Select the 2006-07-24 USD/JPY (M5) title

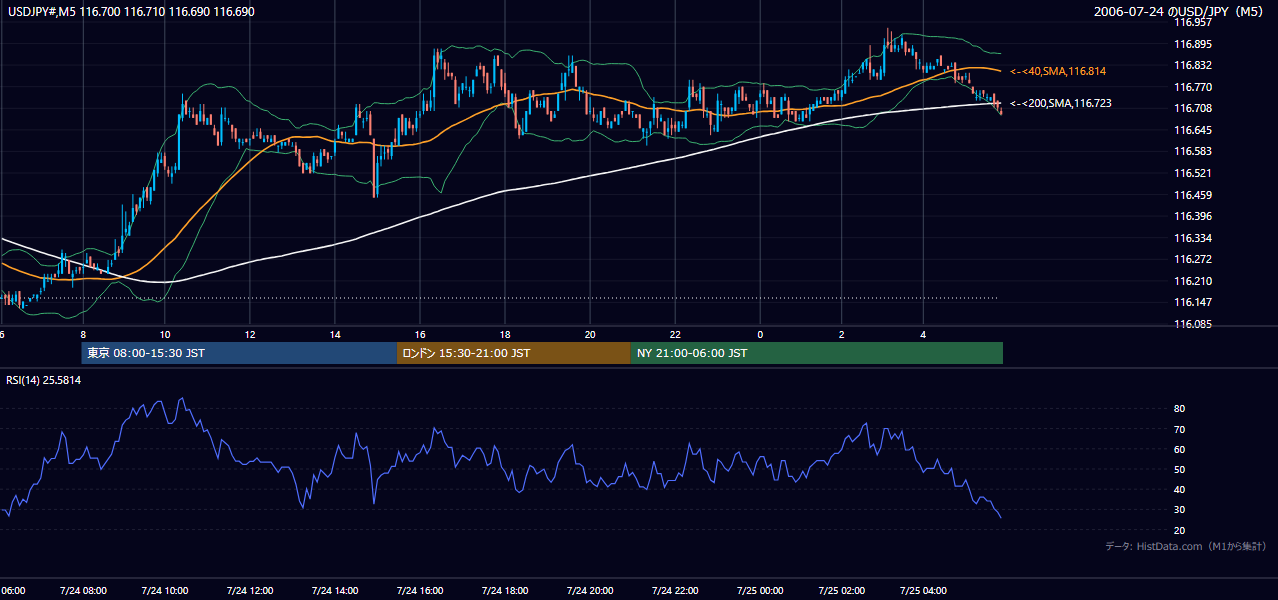pos(1181,12)
